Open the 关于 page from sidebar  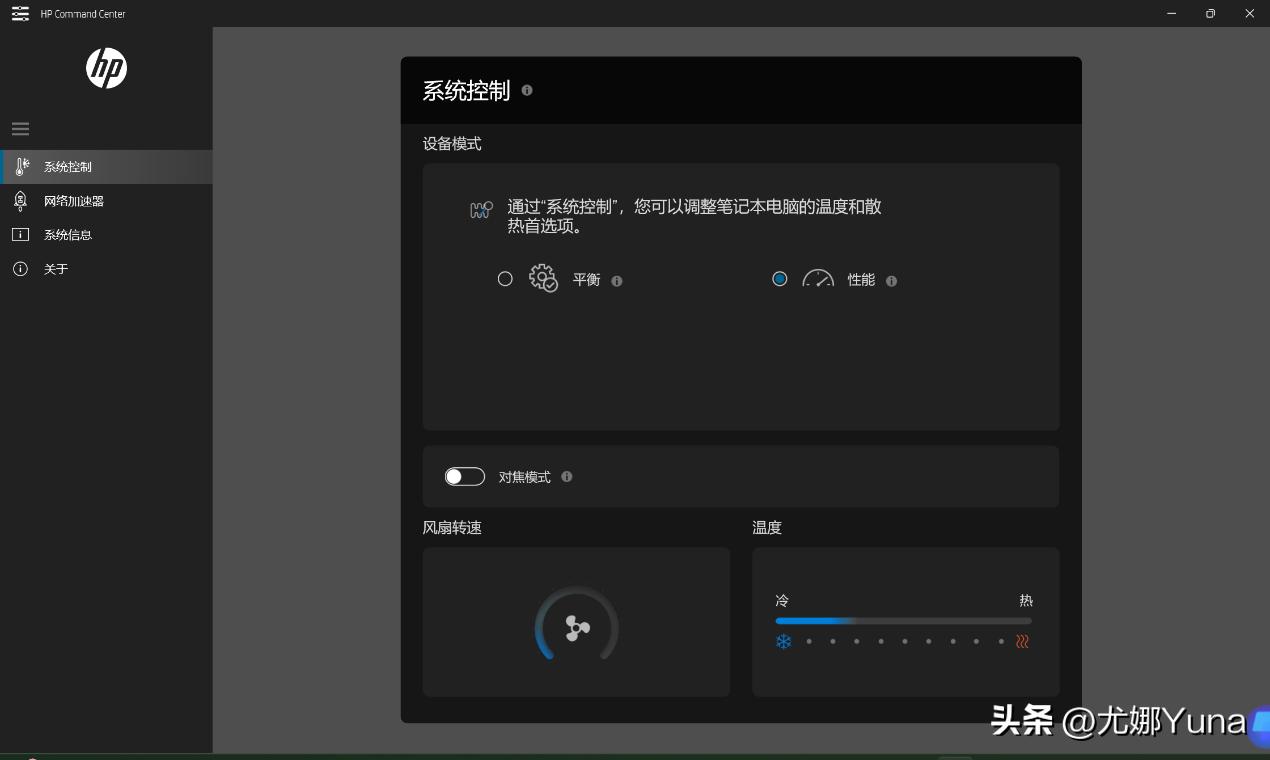pyautogui.click(x=58, y=268)
